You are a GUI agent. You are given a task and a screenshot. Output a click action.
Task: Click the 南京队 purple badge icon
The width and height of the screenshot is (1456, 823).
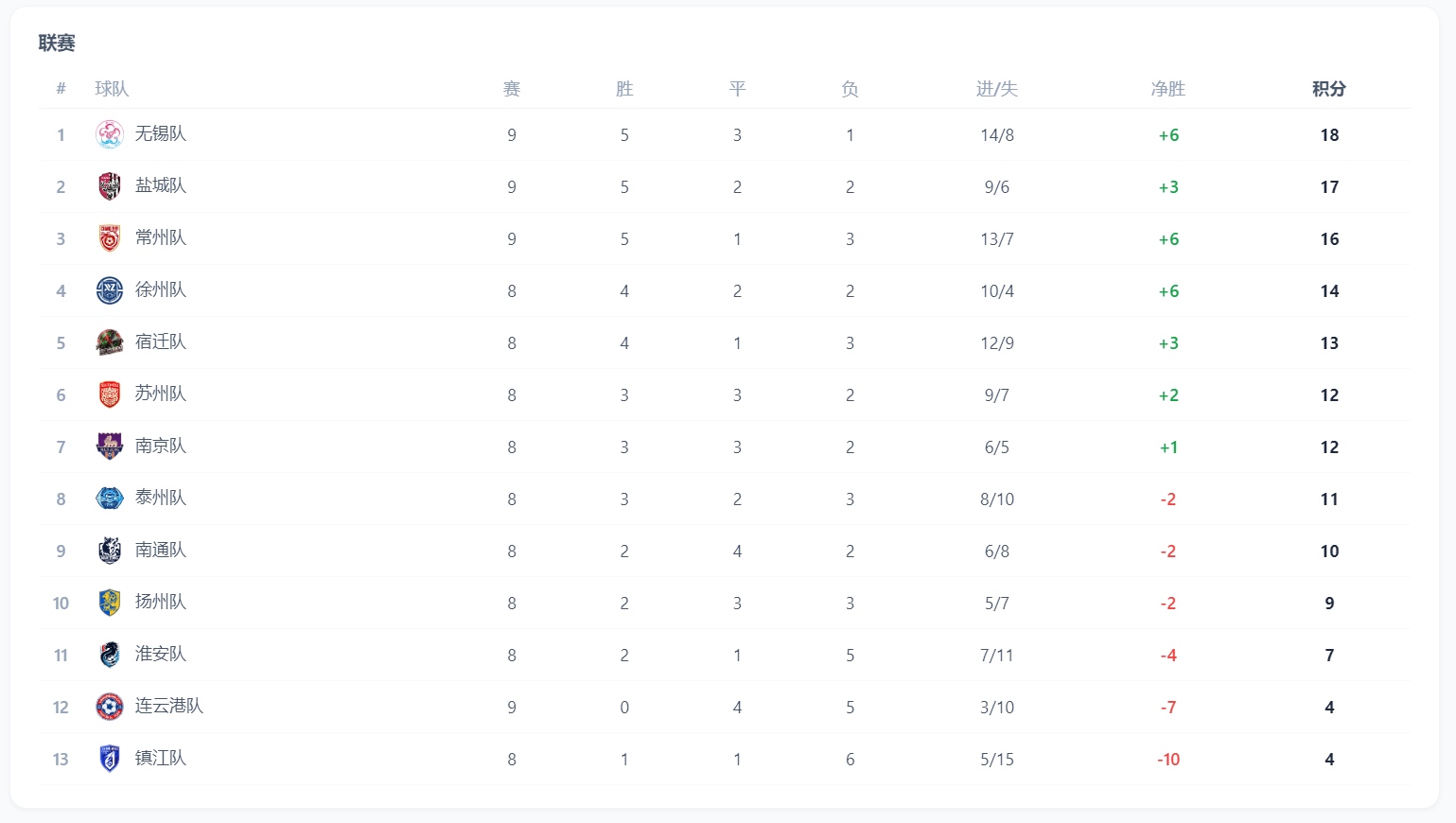click(110, 447)
